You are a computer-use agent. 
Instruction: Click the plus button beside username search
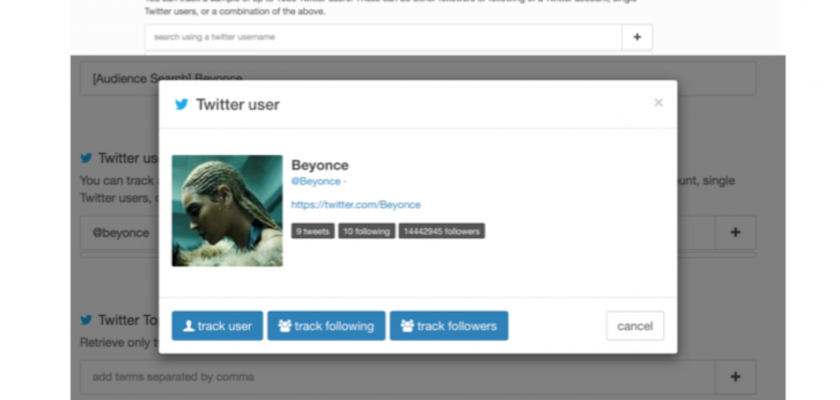coord(637,37)
